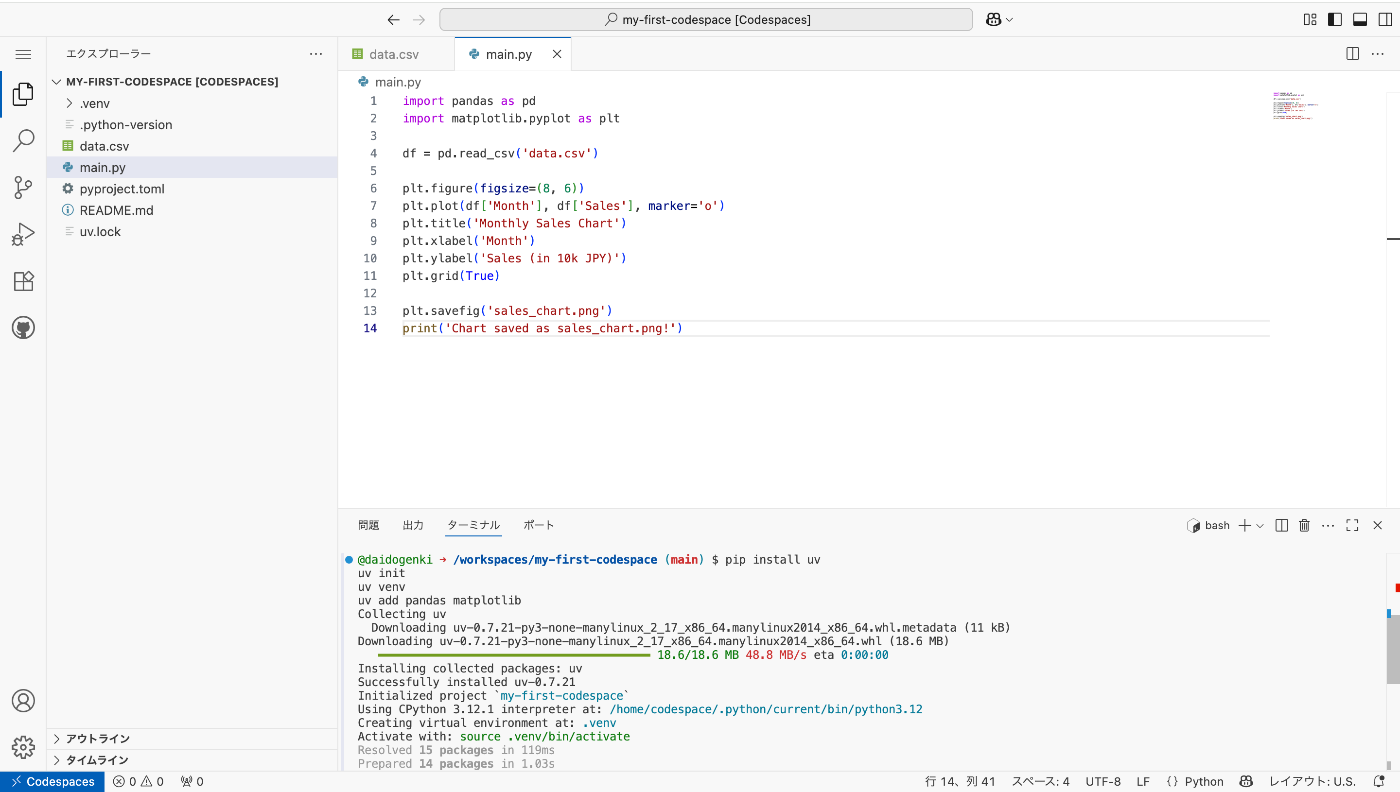This screenshot has width=1400, height=792.
Task: Open the uv.lock file
Action: click(192, 231)
